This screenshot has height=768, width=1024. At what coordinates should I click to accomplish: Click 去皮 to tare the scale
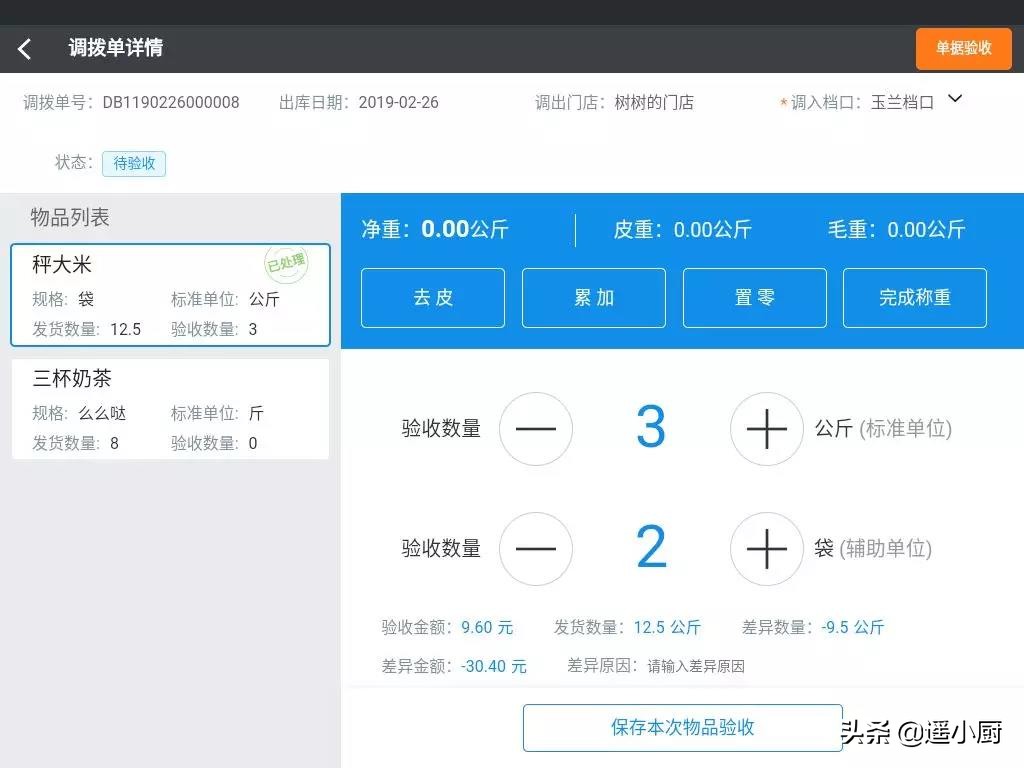pyautogui.click(x=432, y=298)
